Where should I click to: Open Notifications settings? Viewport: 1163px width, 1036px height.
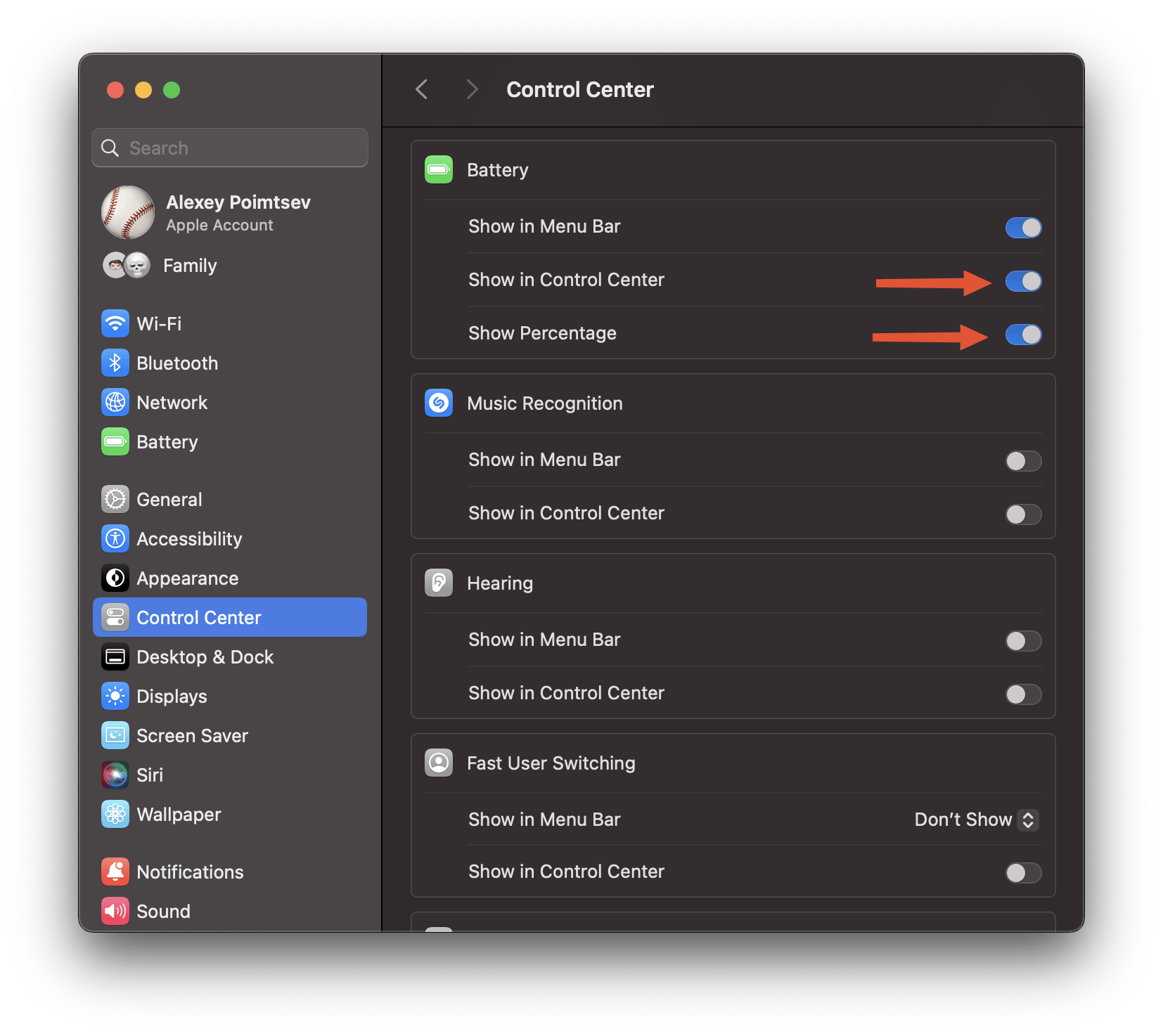[x=189, y=872]
